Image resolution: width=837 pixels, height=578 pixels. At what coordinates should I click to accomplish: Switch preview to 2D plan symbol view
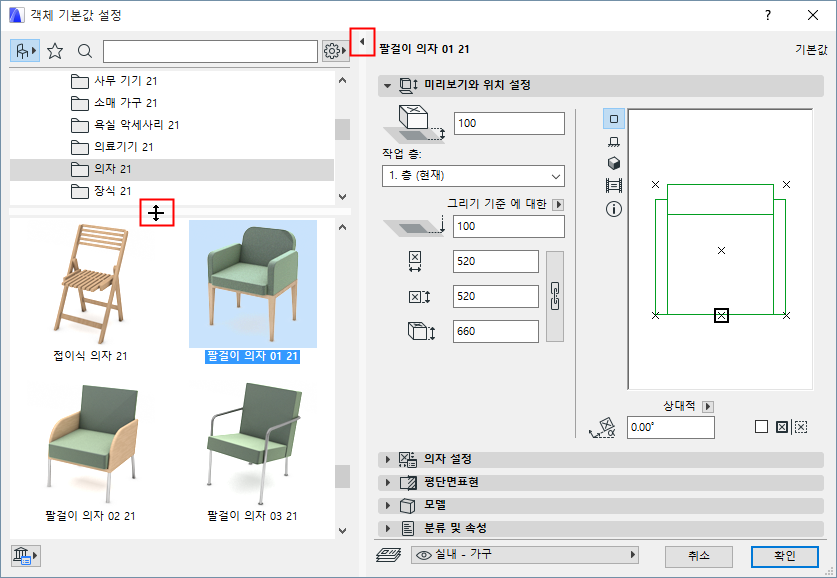pyautogui.click(x=614, y=119)
